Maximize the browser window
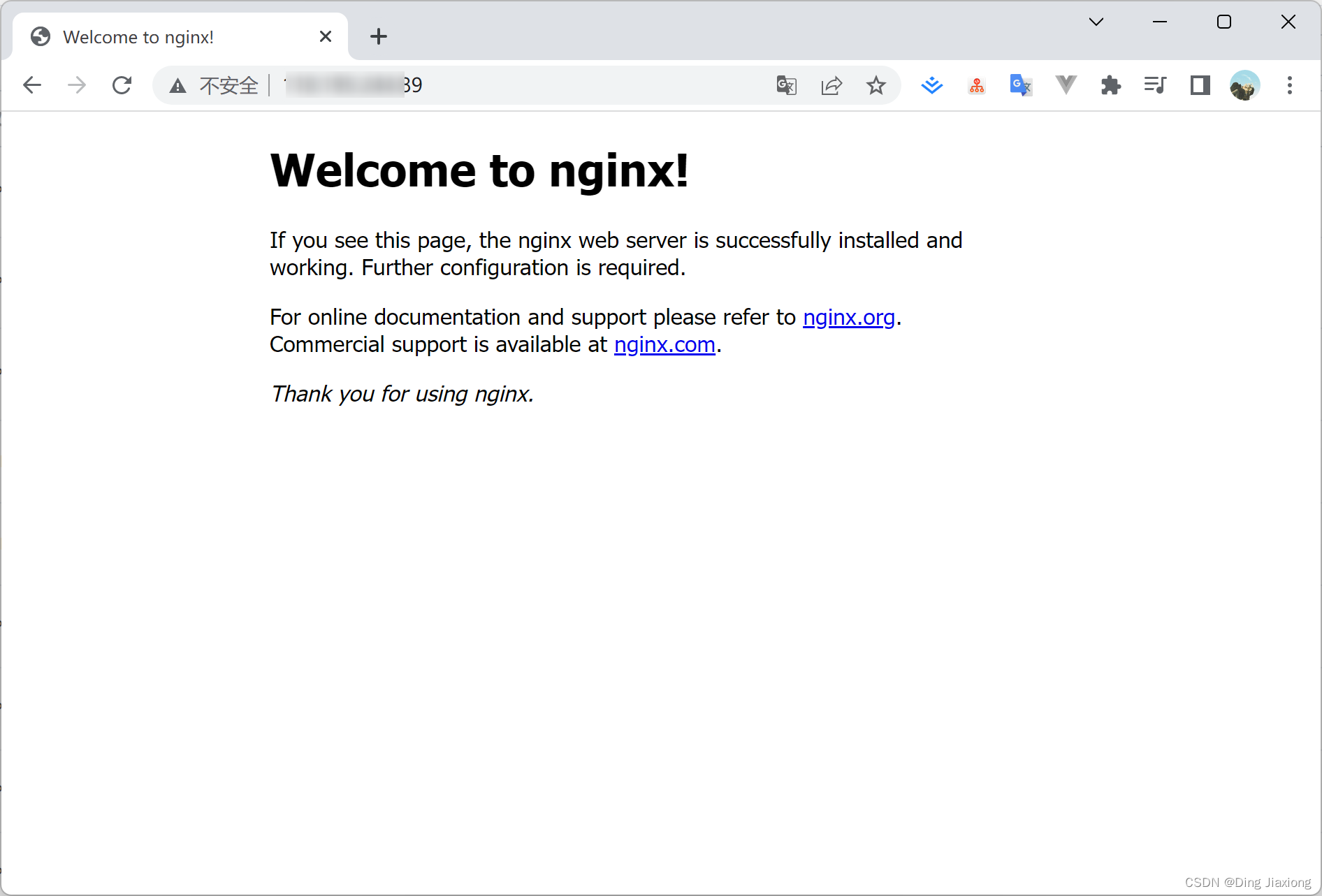Screen dimensions: 1322x896 (1224, 22)
